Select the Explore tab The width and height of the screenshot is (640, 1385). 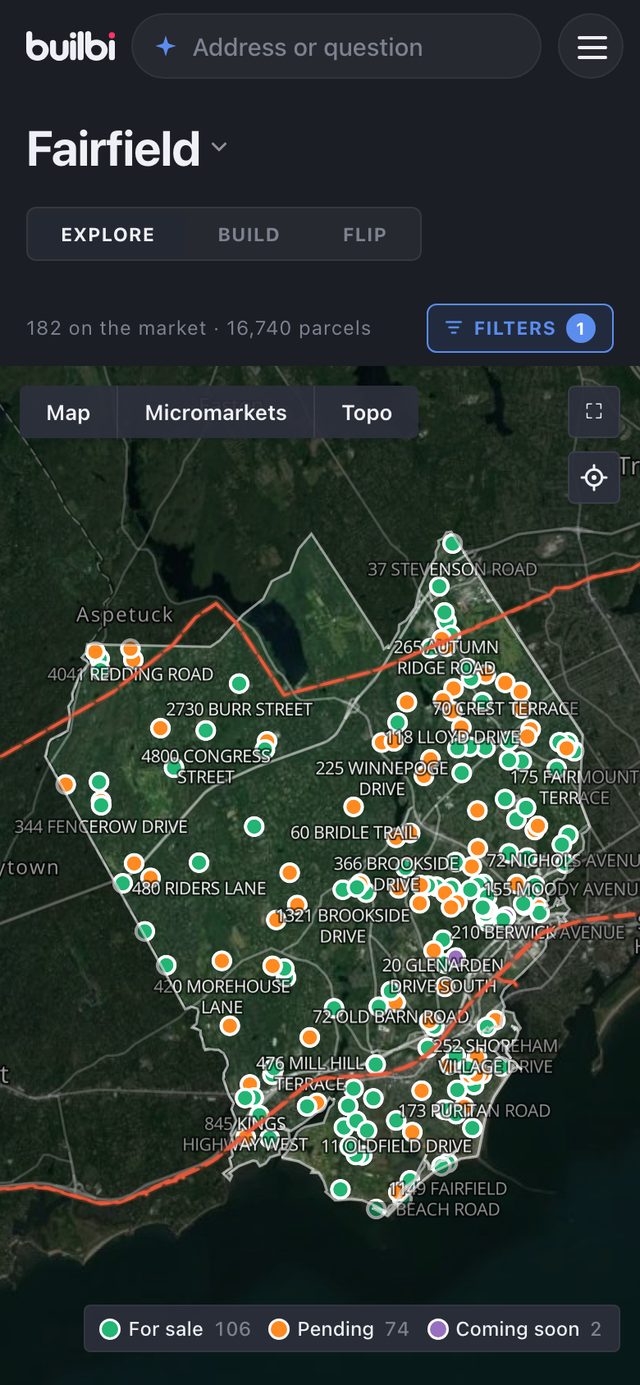pos(108,235)
